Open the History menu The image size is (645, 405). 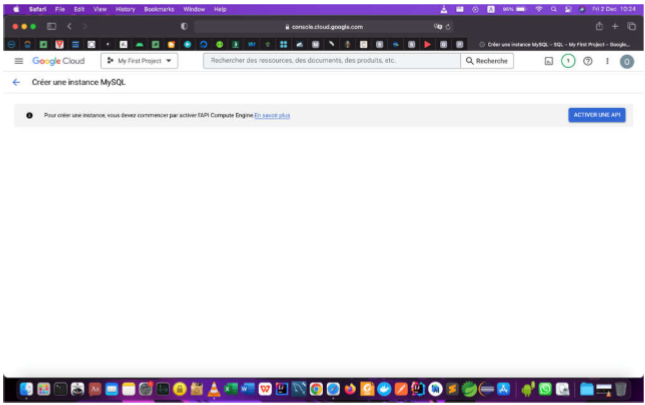[125, 9]
